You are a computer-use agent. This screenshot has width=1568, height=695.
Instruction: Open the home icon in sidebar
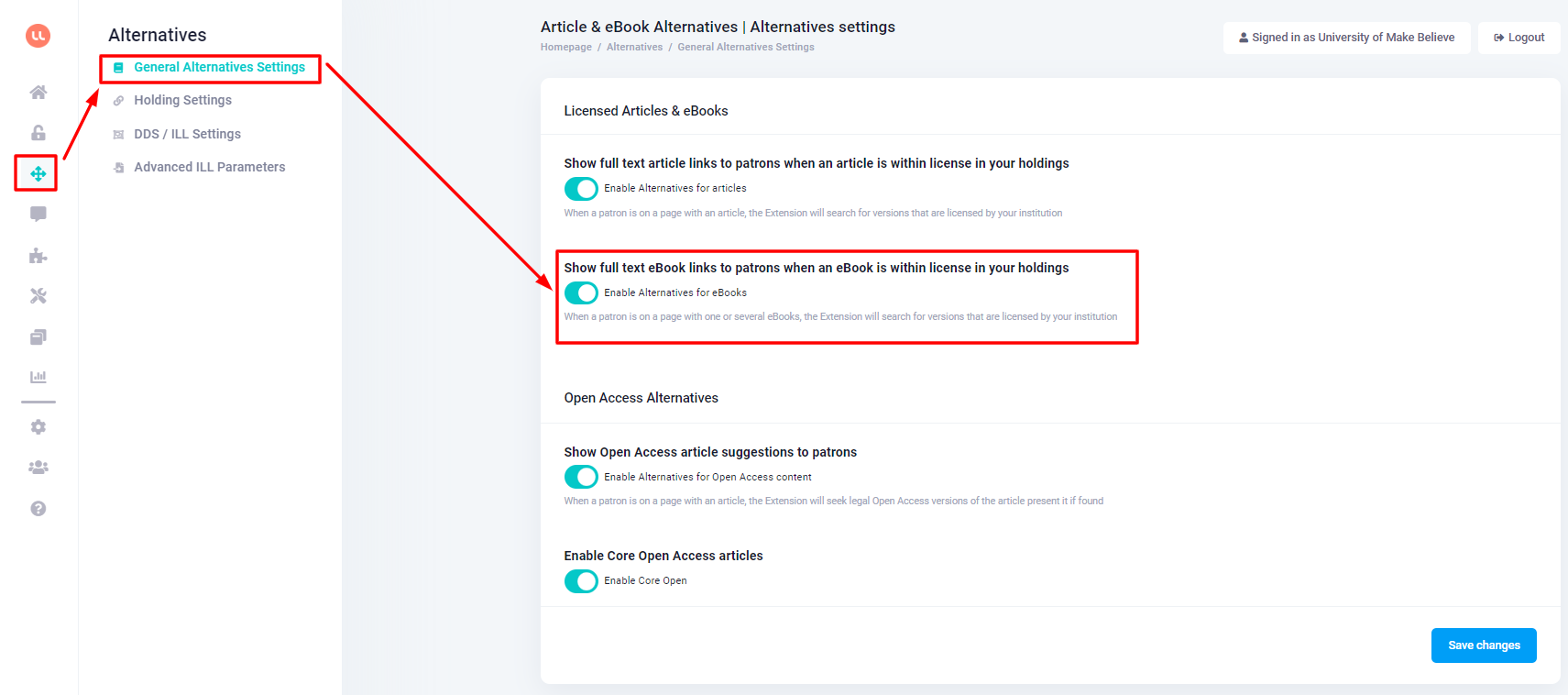pyautogui.click(x=38, y=92)
